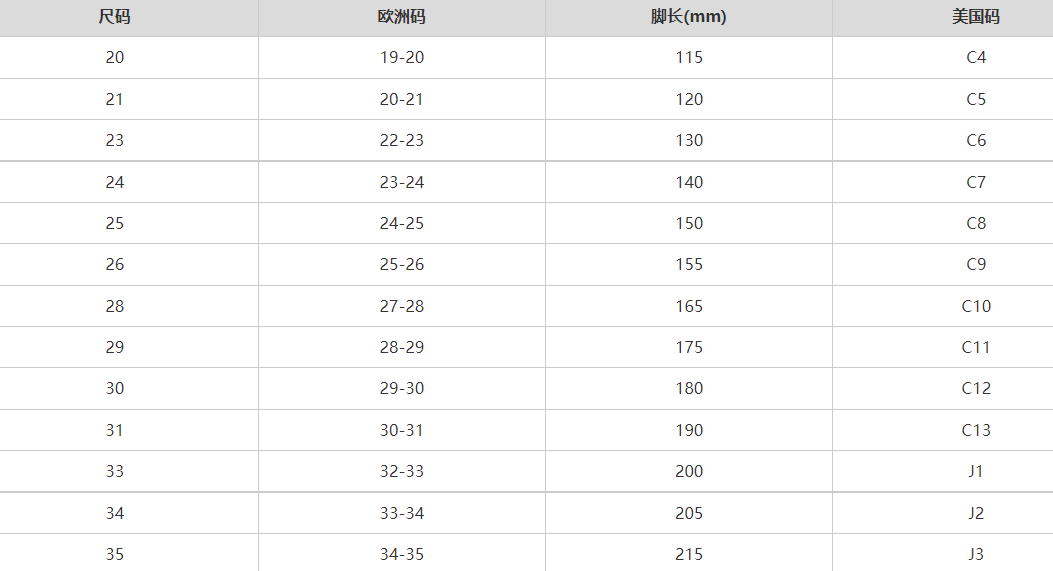Select the US size C7 cell

click(x=976, y=182)
